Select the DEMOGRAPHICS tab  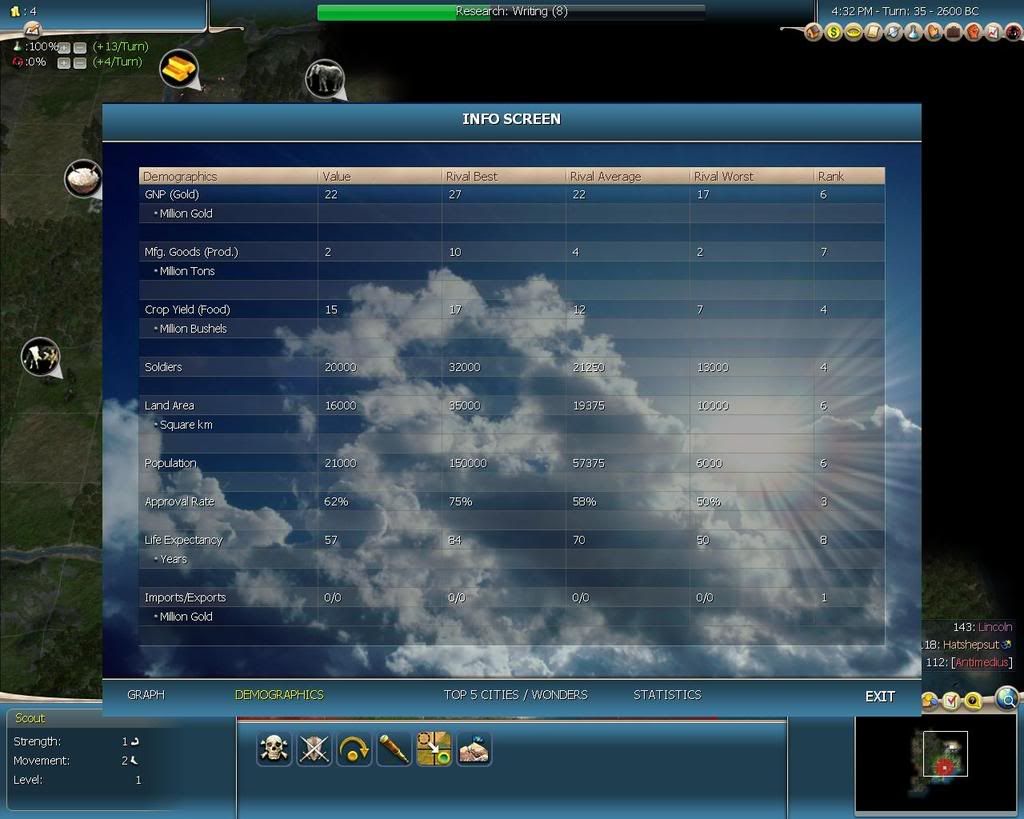279,695
